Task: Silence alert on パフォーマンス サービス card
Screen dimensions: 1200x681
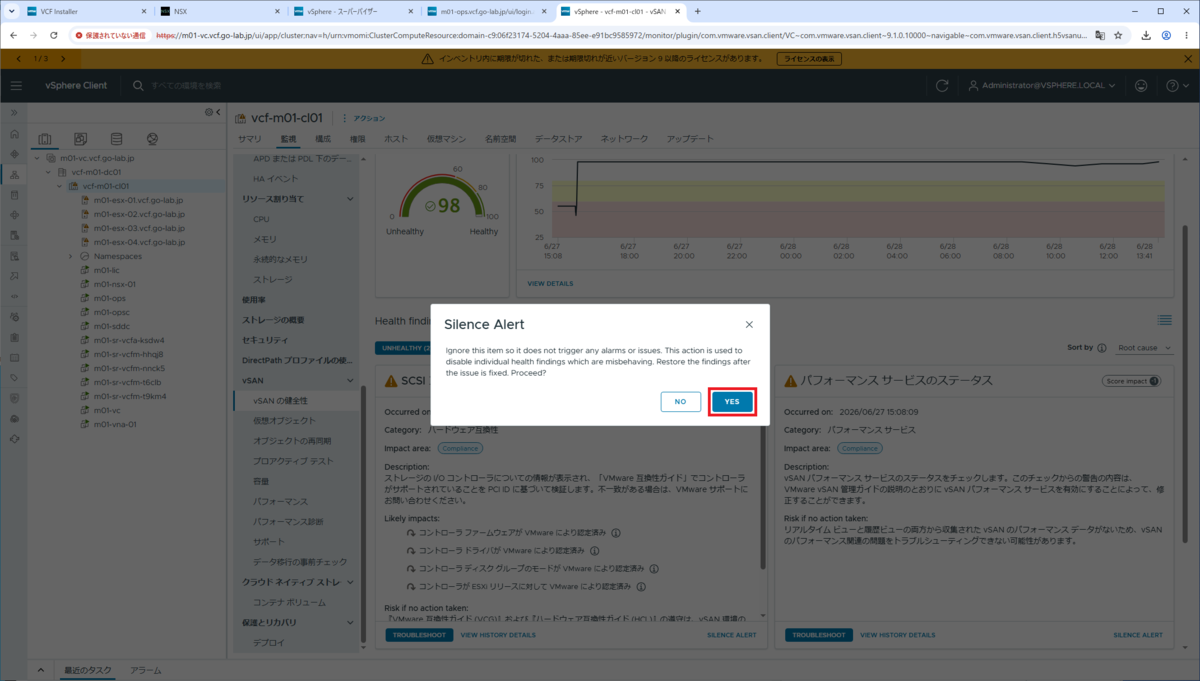Action: [x=1138, y=635]
